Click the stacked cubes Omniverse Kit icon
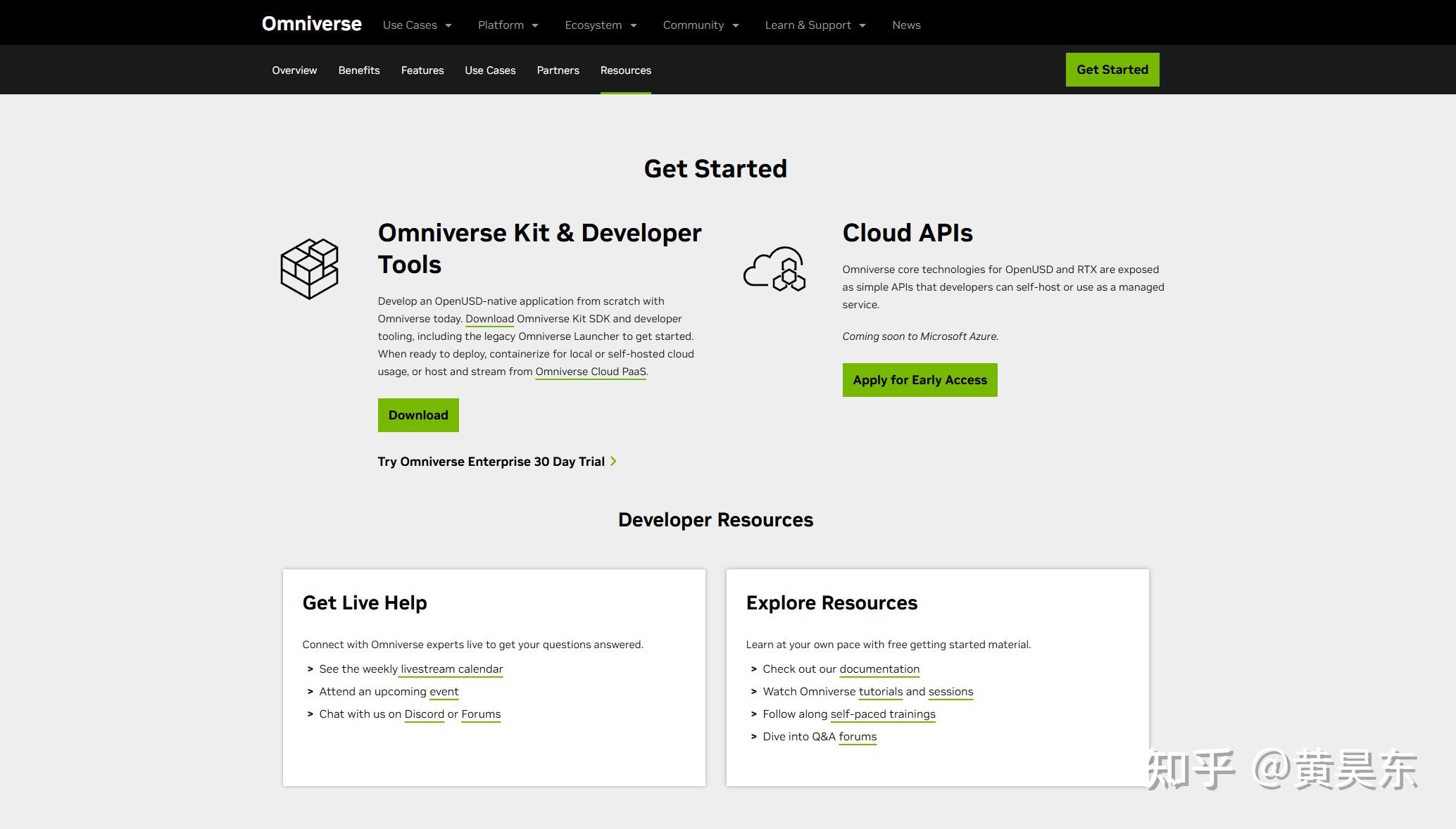Image resolution: width=1456 pixels, height=829 pixels. click(x=309, y=269)
